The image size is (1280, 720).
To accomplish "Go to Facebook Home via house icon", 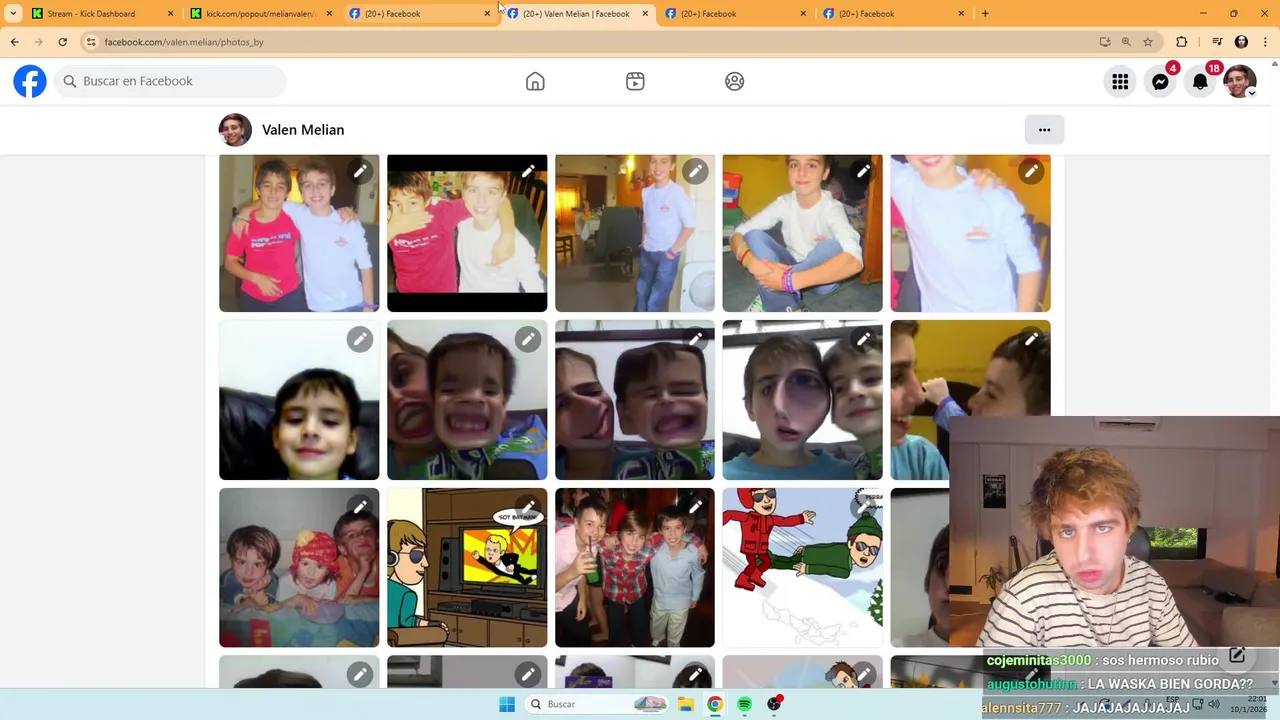I will [x=535, y=81].
